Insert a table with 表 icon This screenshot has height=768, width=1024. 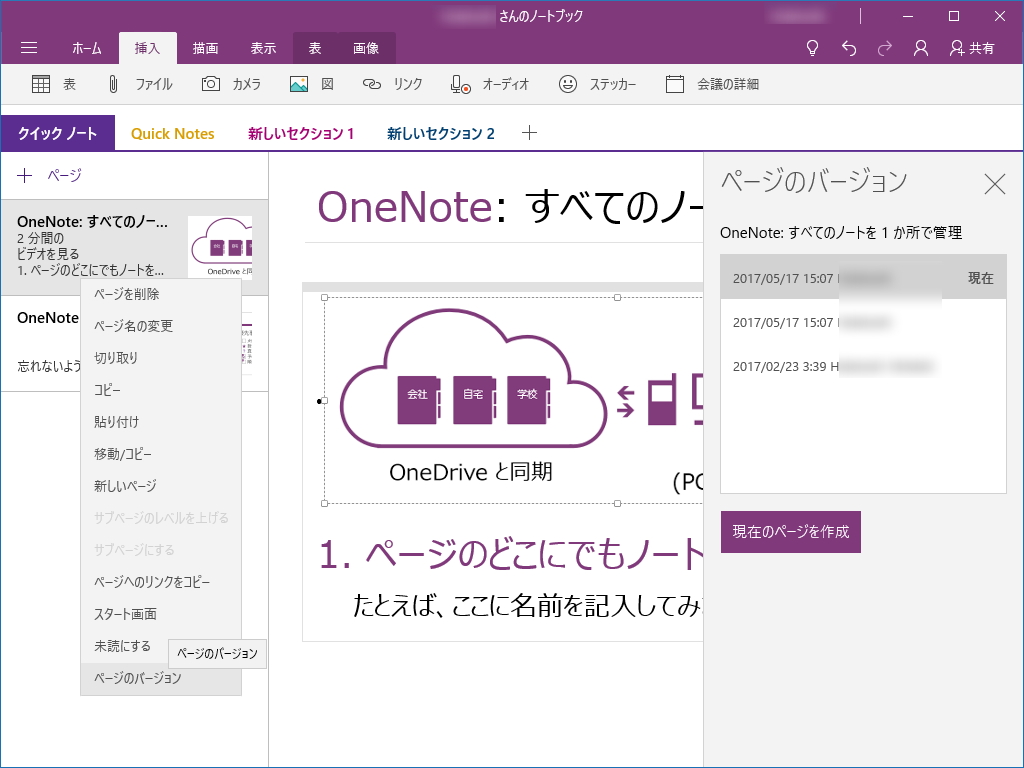54,84
